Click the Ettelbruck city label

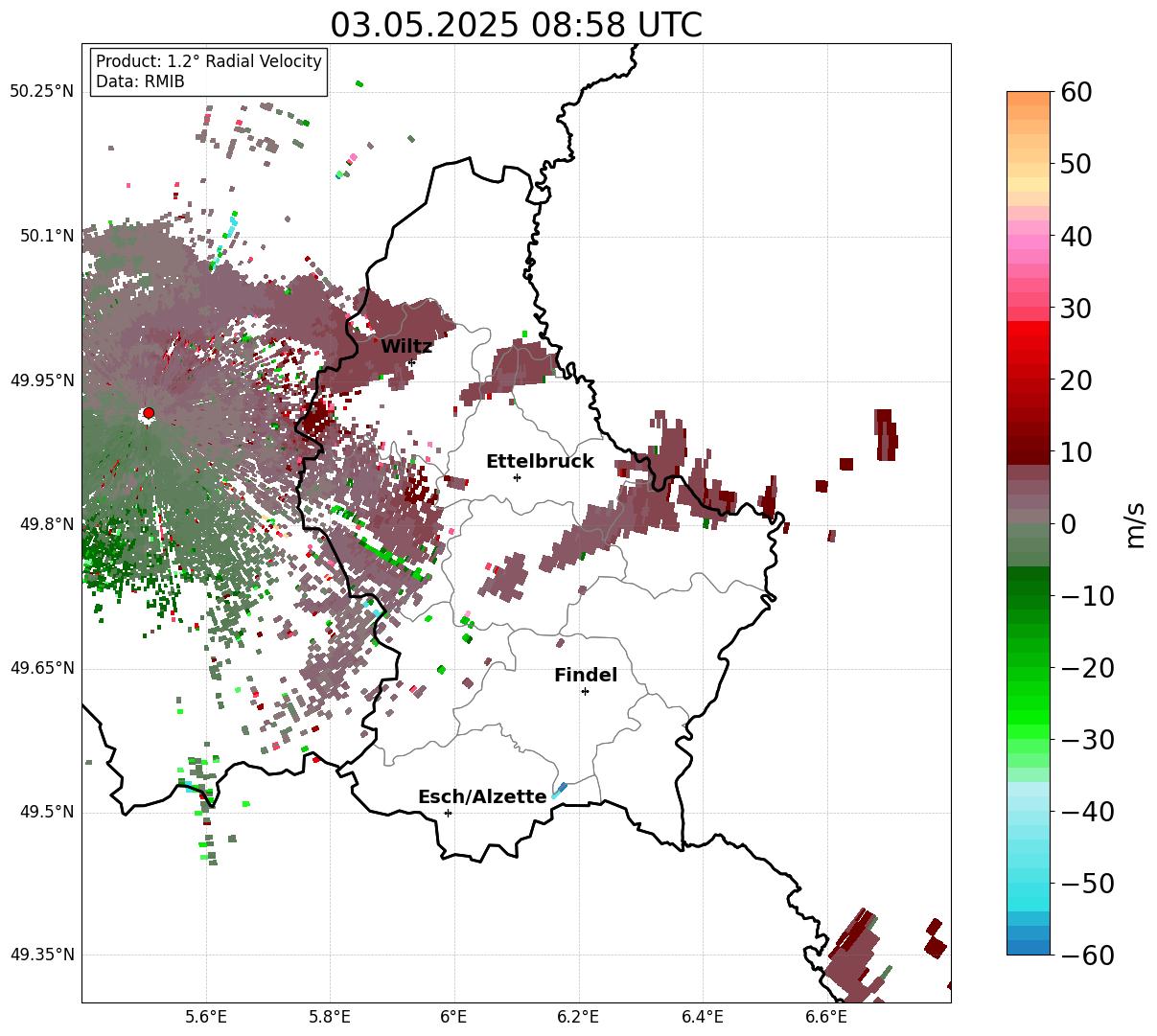[540, 462]
